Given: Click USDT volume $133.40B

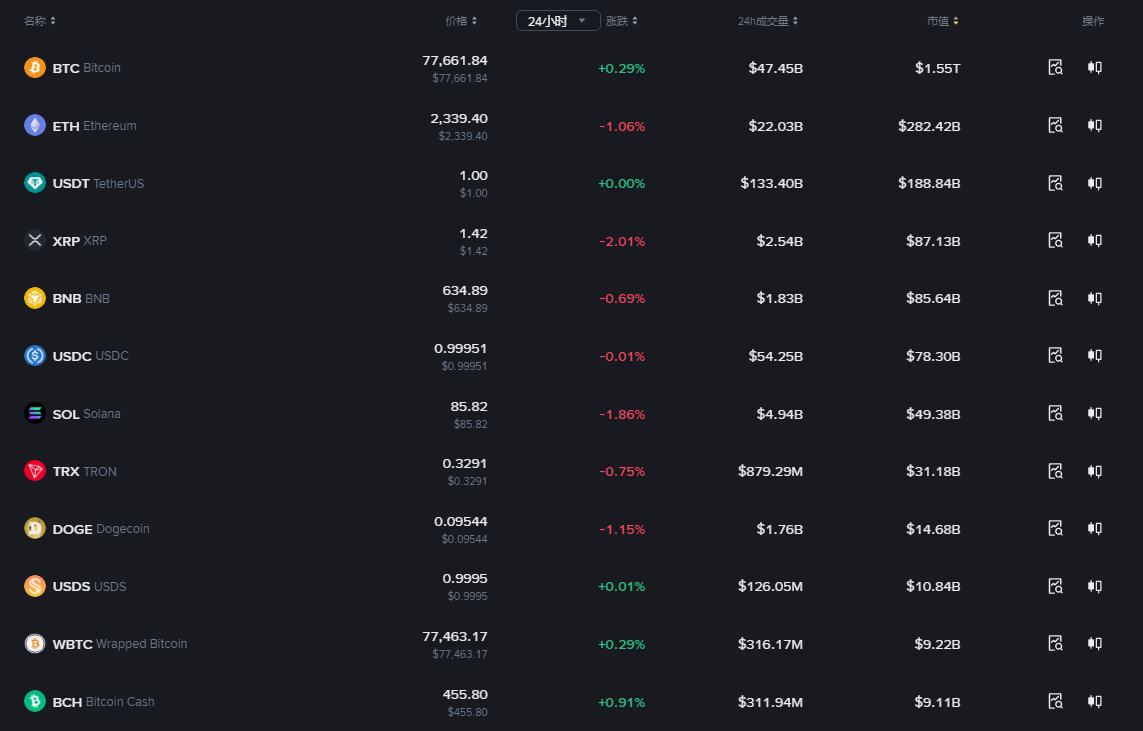Looking at the screenshot, I should click(771, 183).
